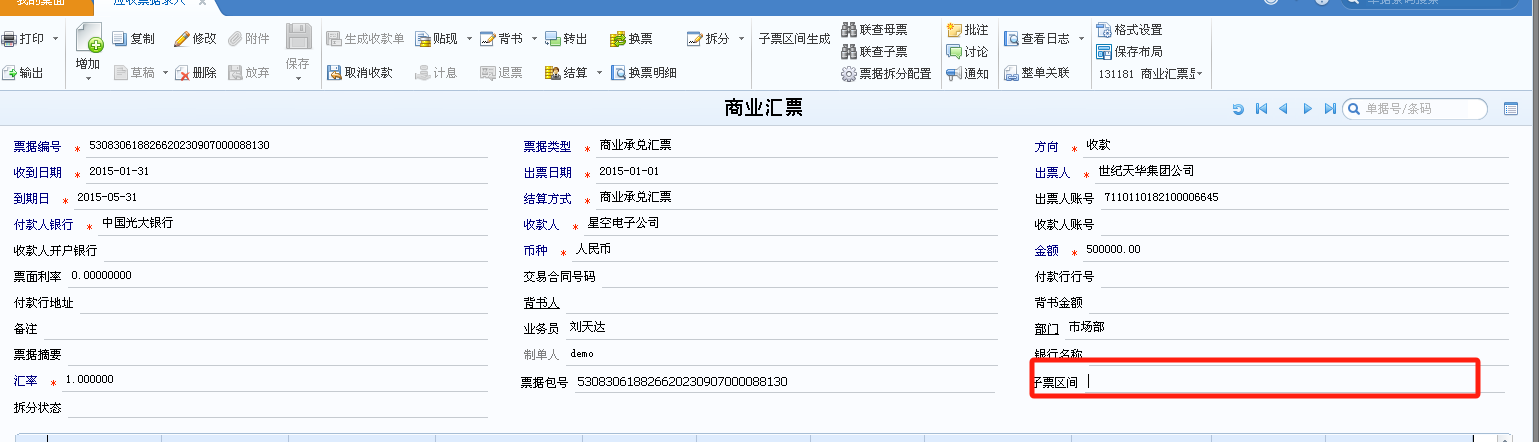Click the 转出 (Transfer out) icon
The width and height of the screenshot is (1539, 442).
tap(552, 39)
